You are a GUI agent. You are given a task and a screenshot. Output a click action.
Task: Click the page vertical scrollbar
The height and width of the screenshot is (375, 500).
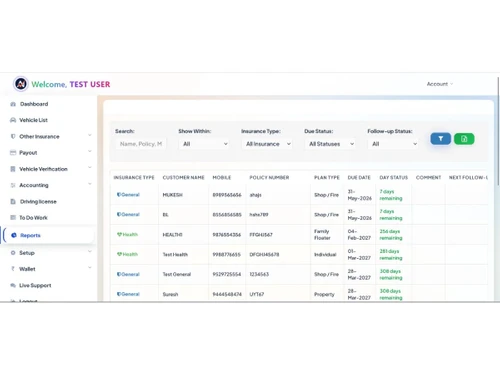pos(498,130)
